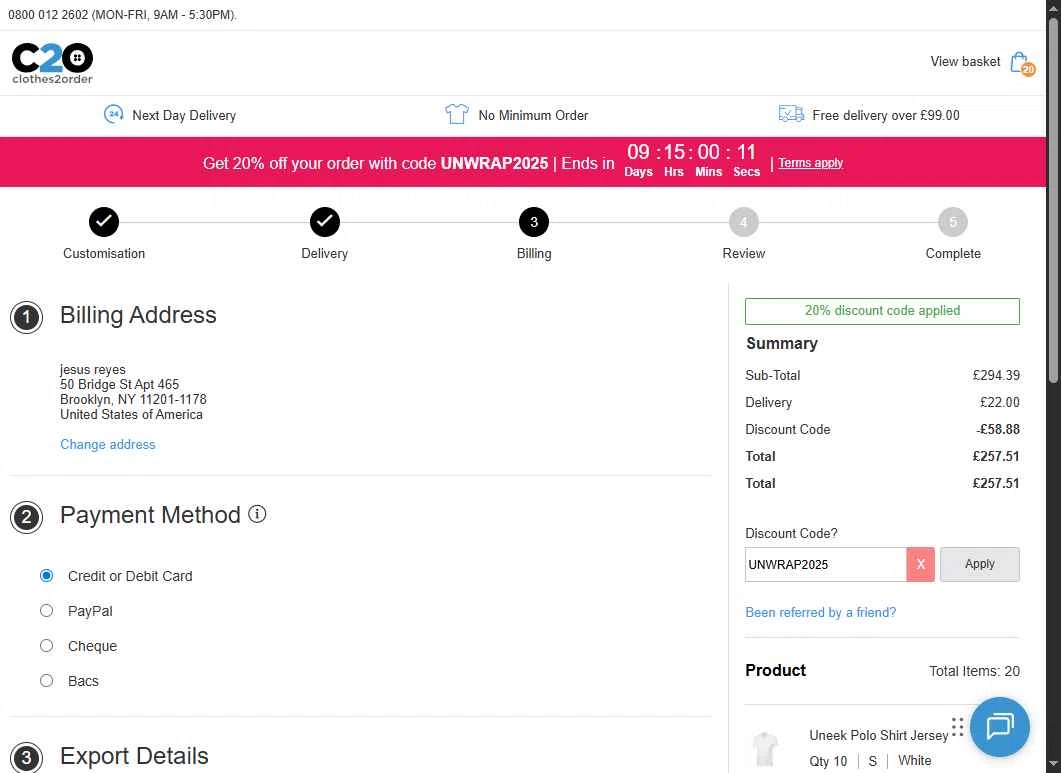Click the Payment Method heading
Image resolution: width=1061 pixels, height=773 pixels.
click(150, 515)
